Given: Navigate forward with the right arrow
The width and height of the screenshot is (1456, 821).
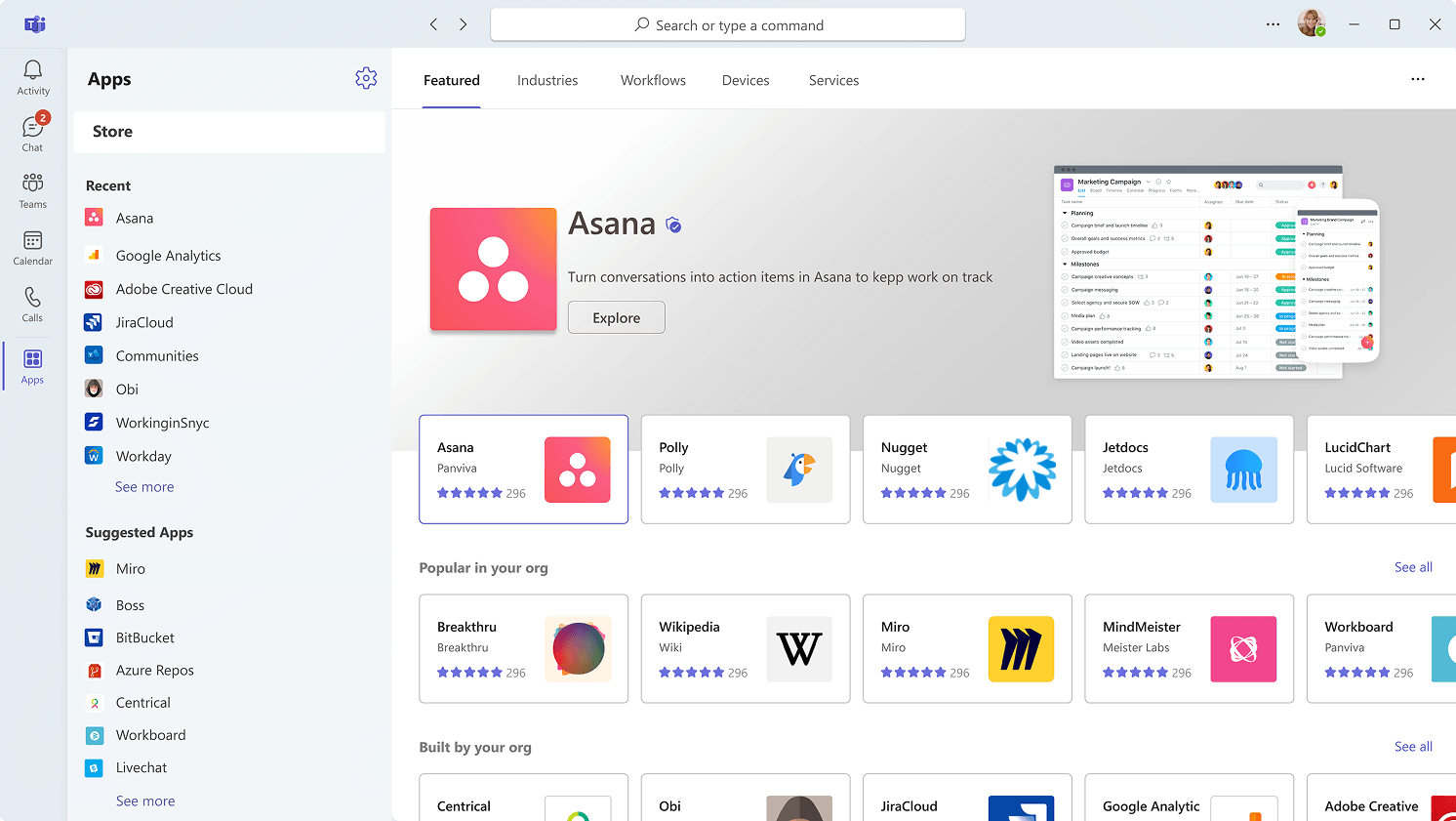Looking at the screenshot, I should [464, 24].
